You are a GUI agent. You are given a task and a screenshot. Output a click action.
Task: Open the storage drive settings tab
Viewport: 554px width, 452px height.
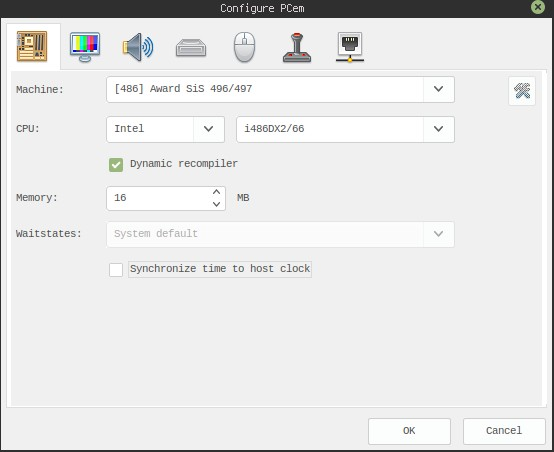pyautogui.click(x=191, y=47)
